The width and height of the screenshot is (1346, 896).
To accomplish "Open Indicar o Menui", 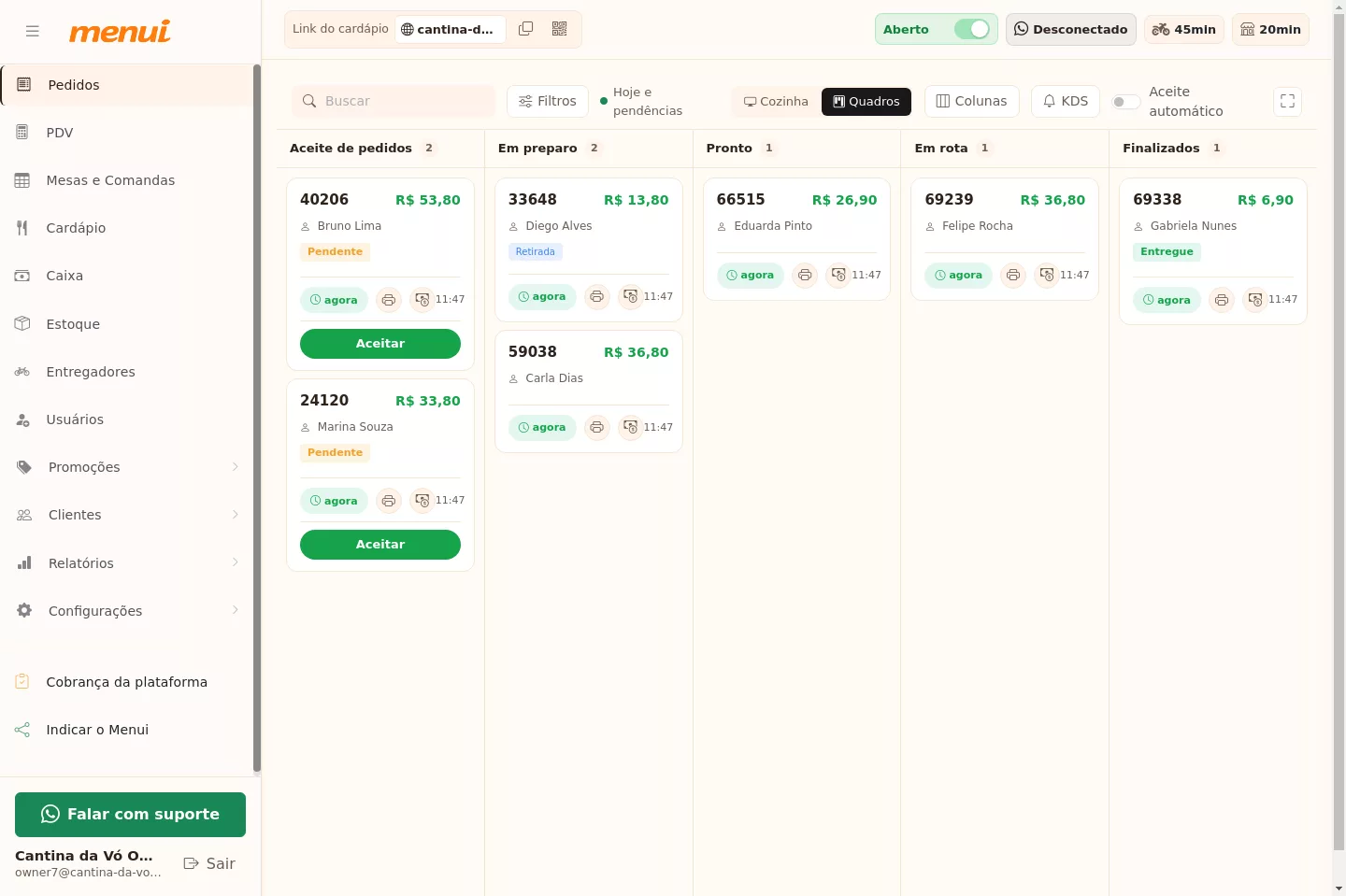I will pyautogui.click(x=127, y=730).
